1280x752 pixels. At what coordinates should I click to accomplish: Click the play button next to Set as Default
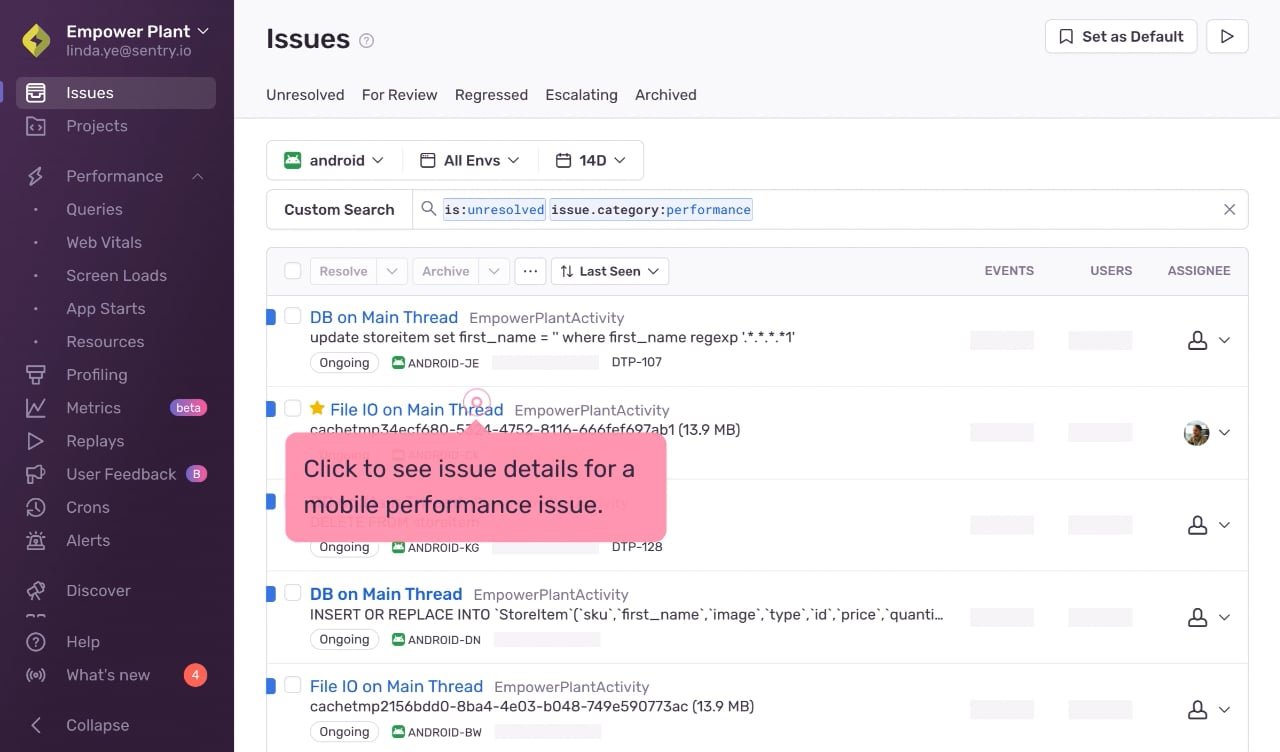click(x=1227, y=37)
